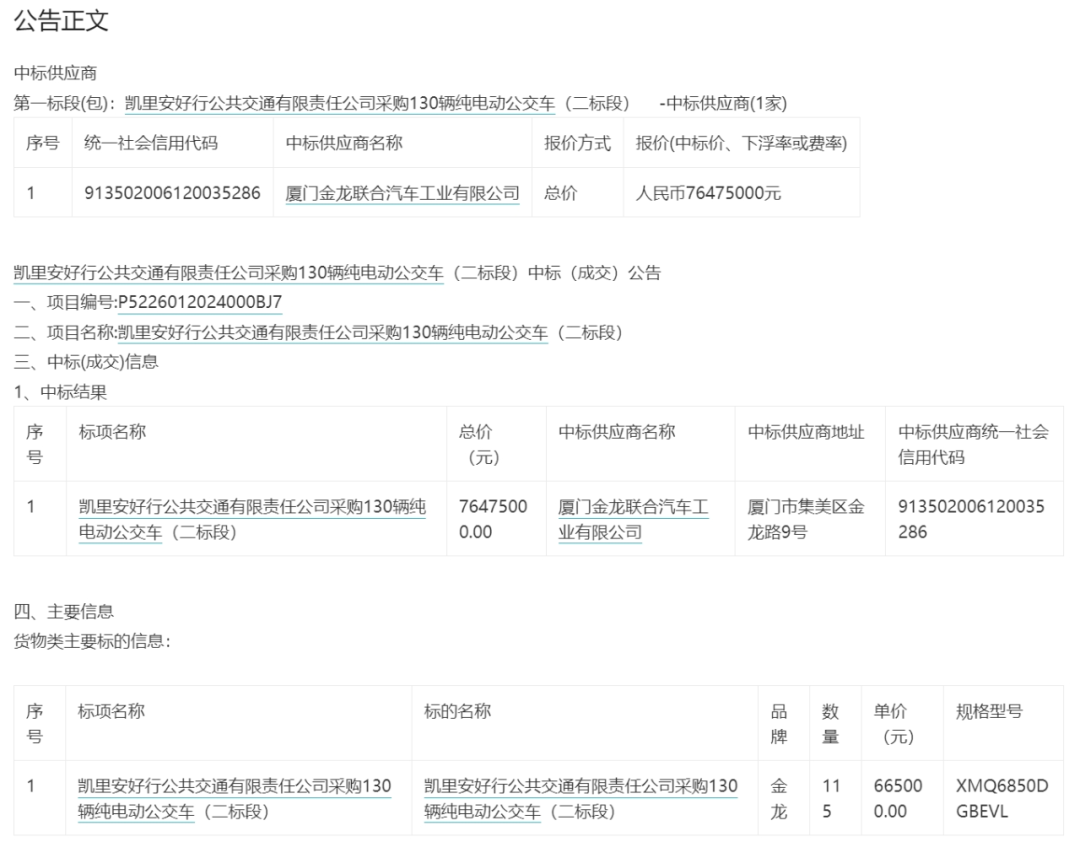
Task: Click the 统一社会信用代码 header in the first table
Action: 151,143
